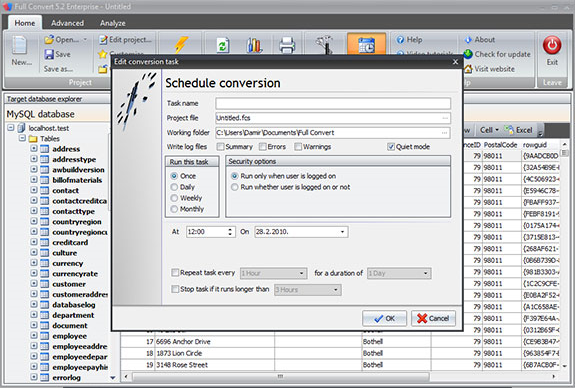Select Run whether user is logged on or not
The image size is (575, 388).
234,187
